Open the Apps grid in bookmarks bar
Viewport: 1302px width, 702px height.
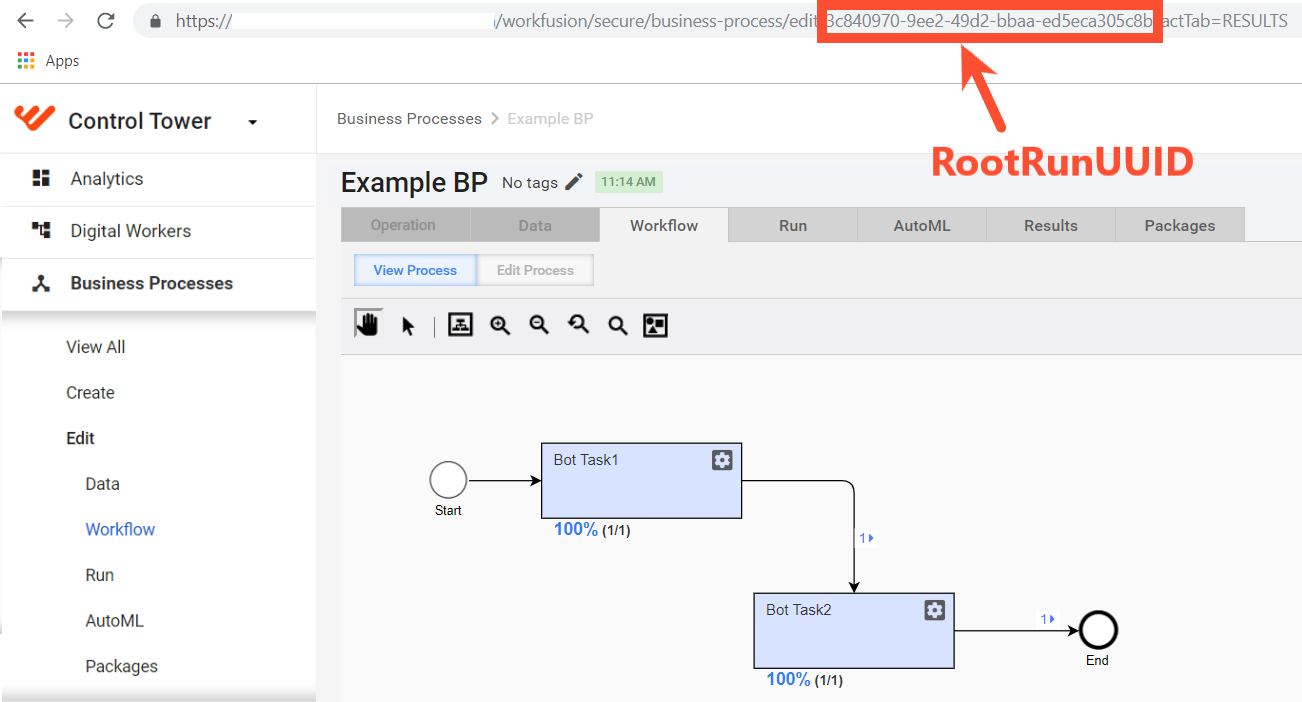click(x=26, y=61)
